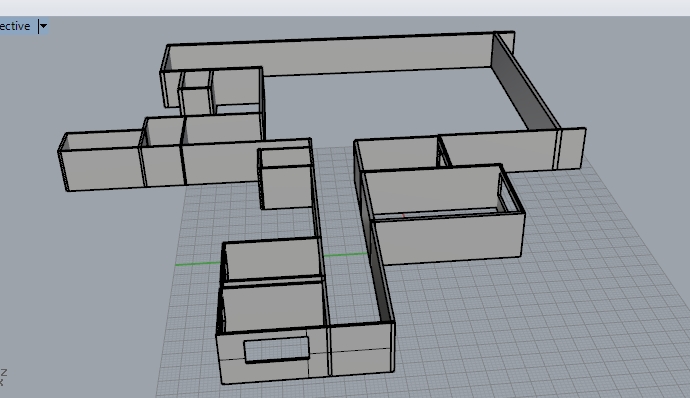Select the small tall column box at upper-left
The height and width of the screenshot is (398, 690).
(x=196, y=101)
